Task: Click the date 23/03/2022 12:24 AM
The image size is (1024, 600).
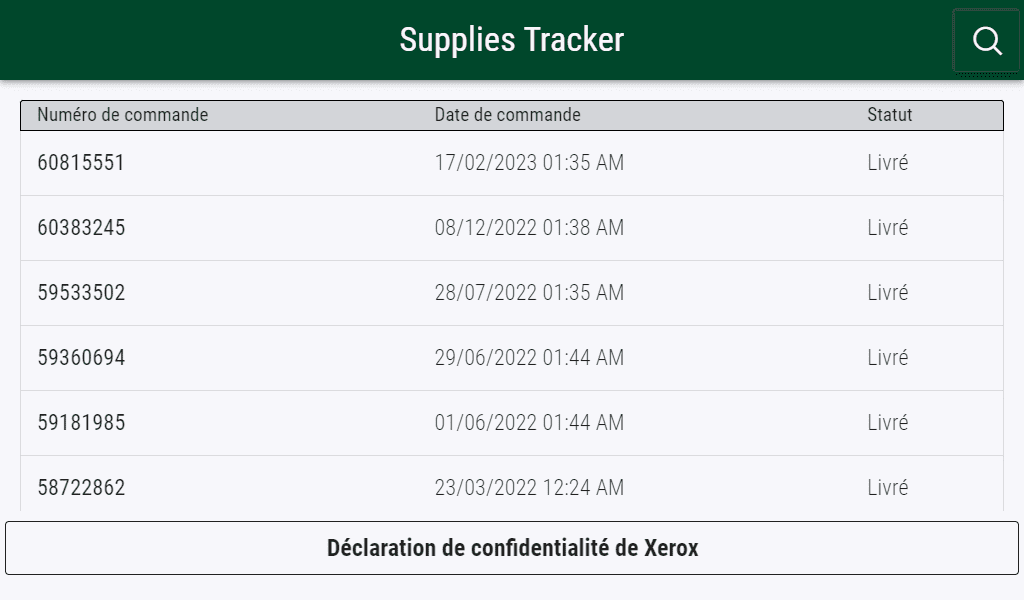Action: [x=528, y=487]
